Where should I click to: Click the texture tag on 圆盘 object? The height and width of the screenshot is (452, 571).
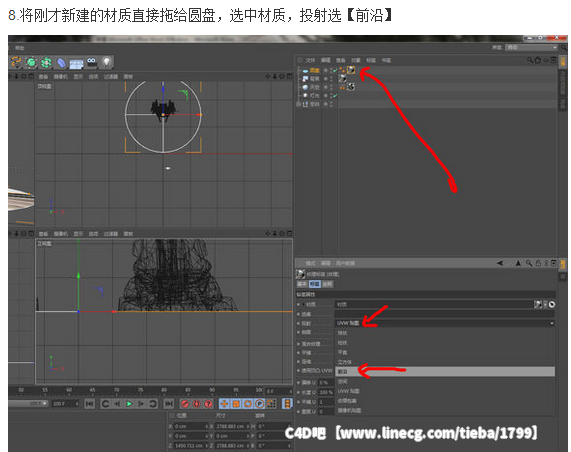click(351, 70)
